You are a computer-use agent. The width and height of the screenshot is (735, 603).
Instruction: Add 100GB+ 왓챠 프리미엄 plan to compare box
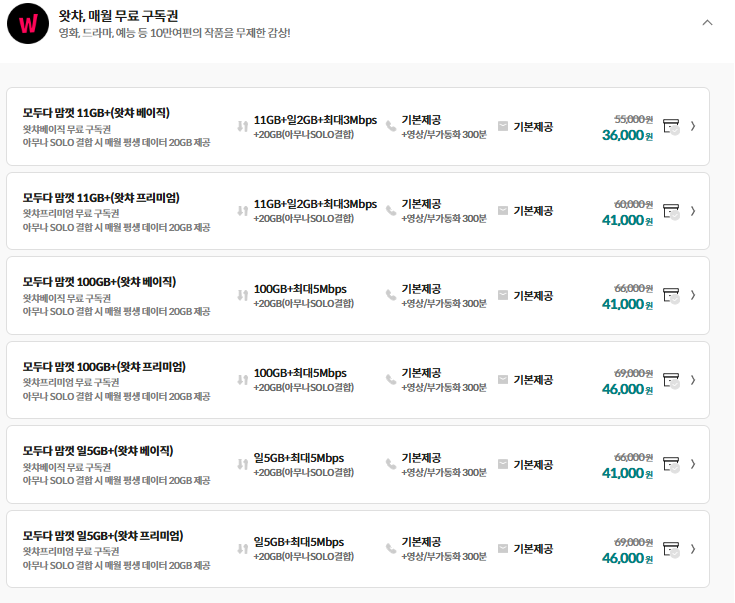(671, 380)
